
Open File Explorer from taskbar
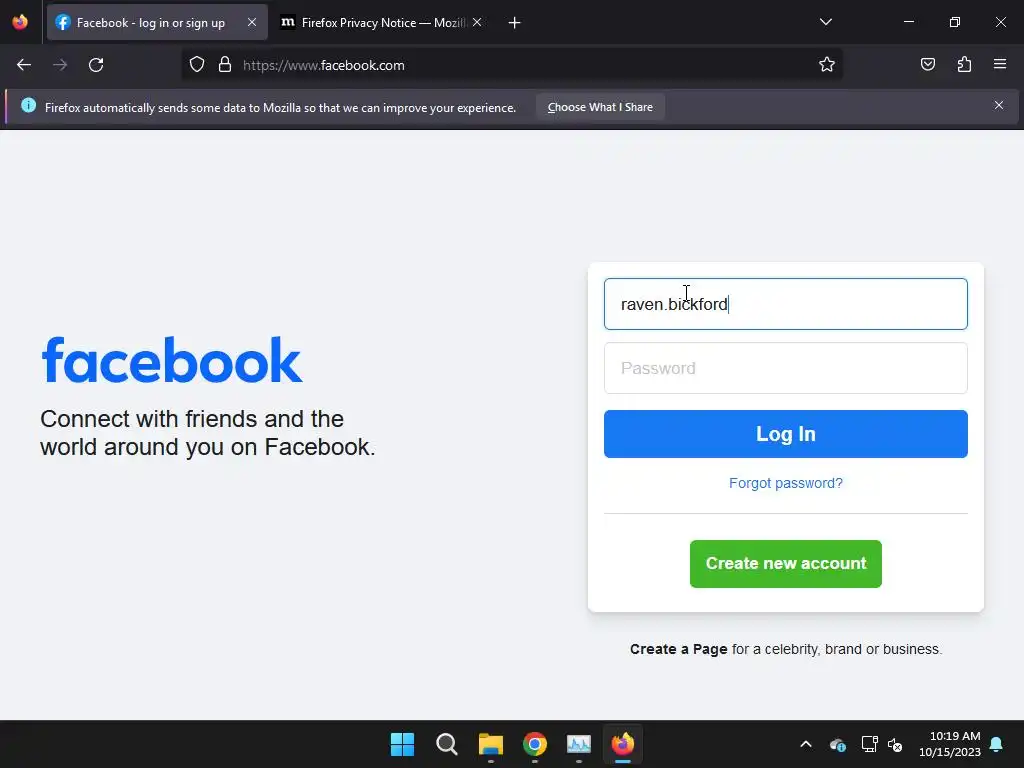point(490,744)
